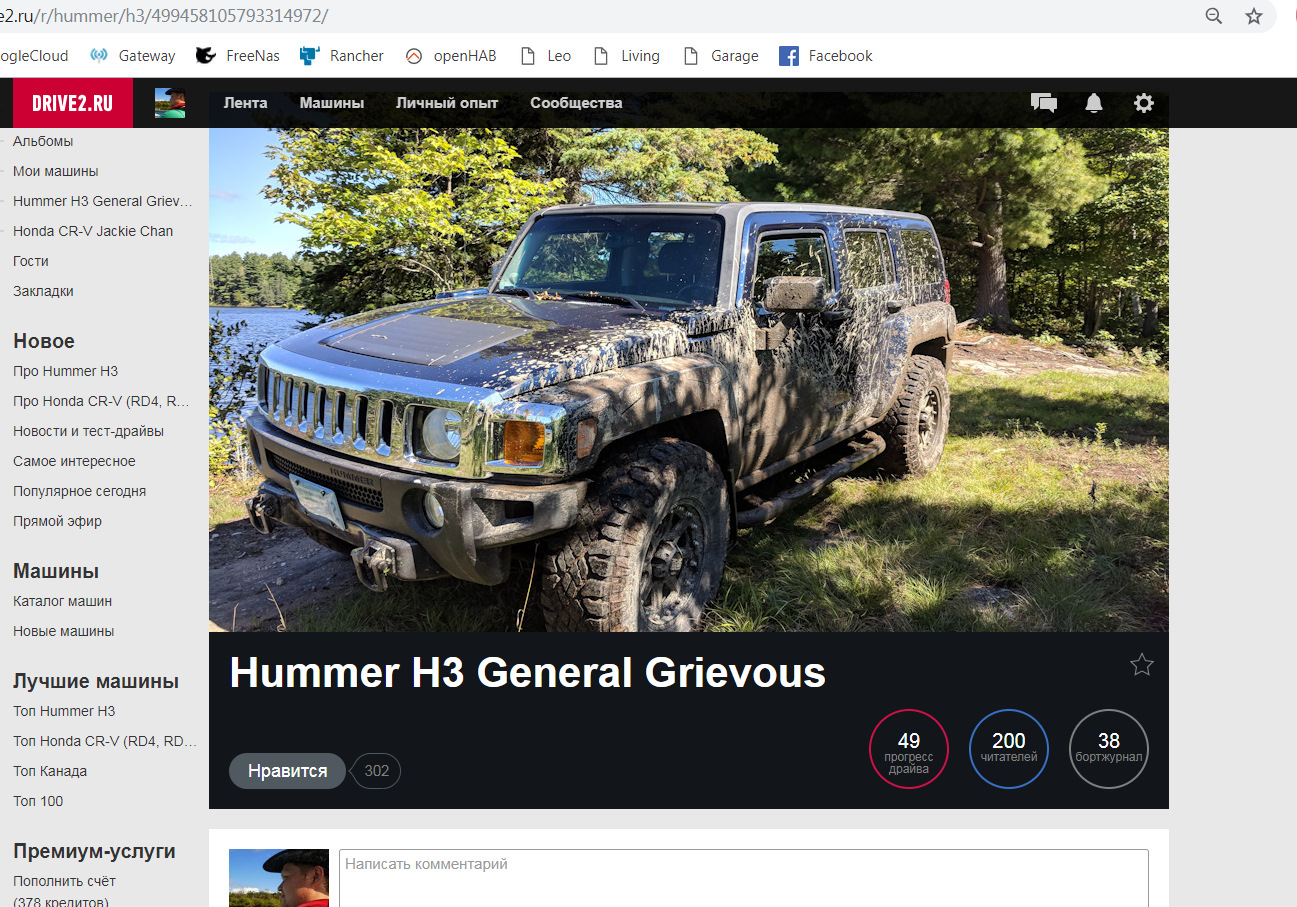Open the messages chat icon

pyautogui.click(x=1044, y=103)
